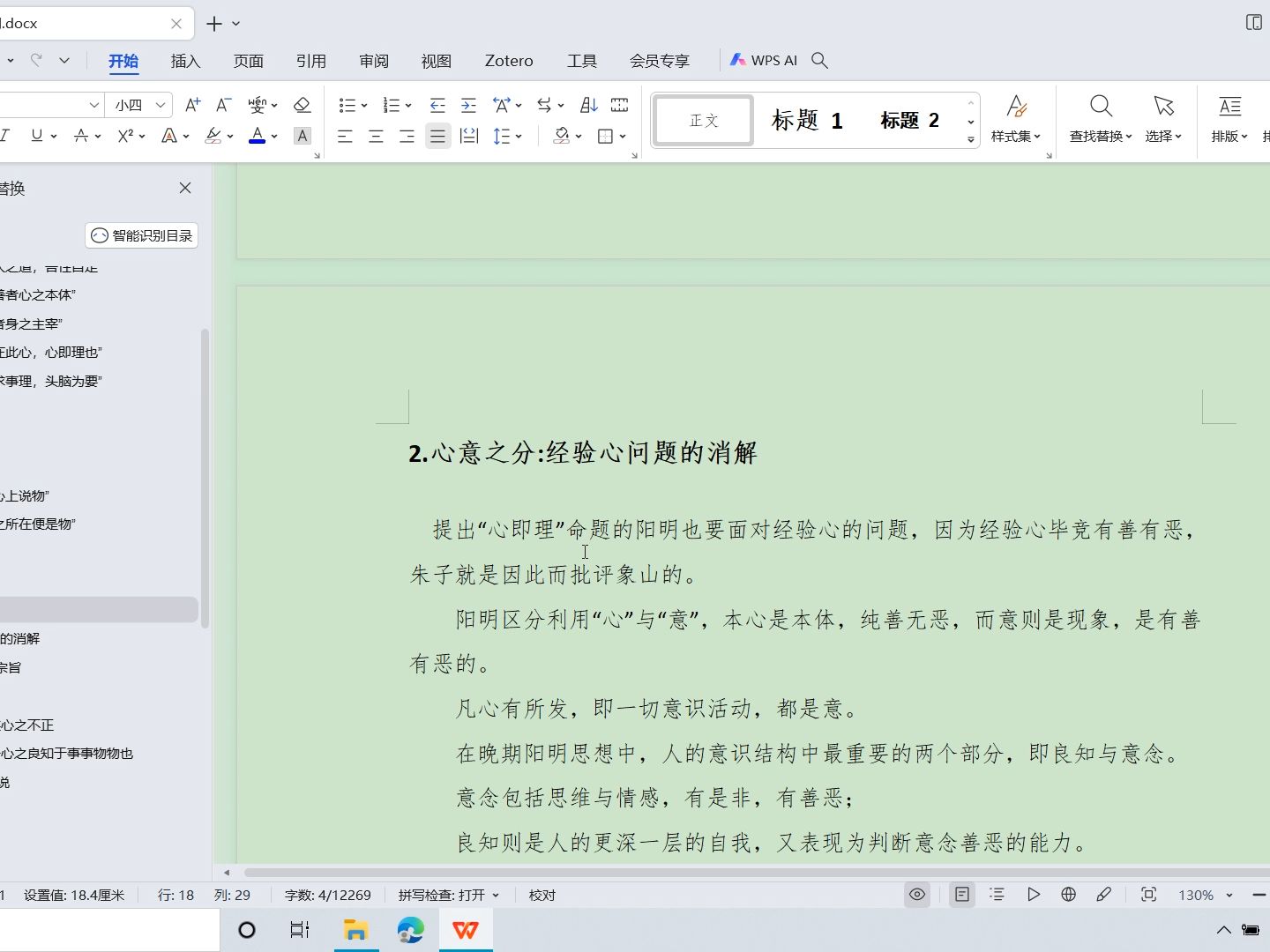Open the font color dropdown arrow
The image size is (1270, 952).
click(x=274, y=136)
